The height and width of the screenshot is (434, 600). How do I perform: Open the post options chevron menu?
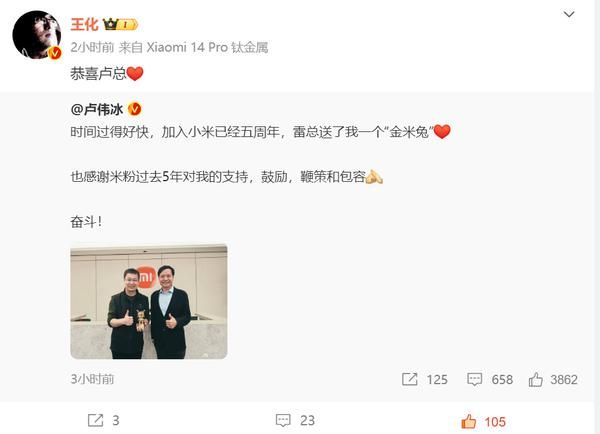pyautogui.click(x=569, y=15)
